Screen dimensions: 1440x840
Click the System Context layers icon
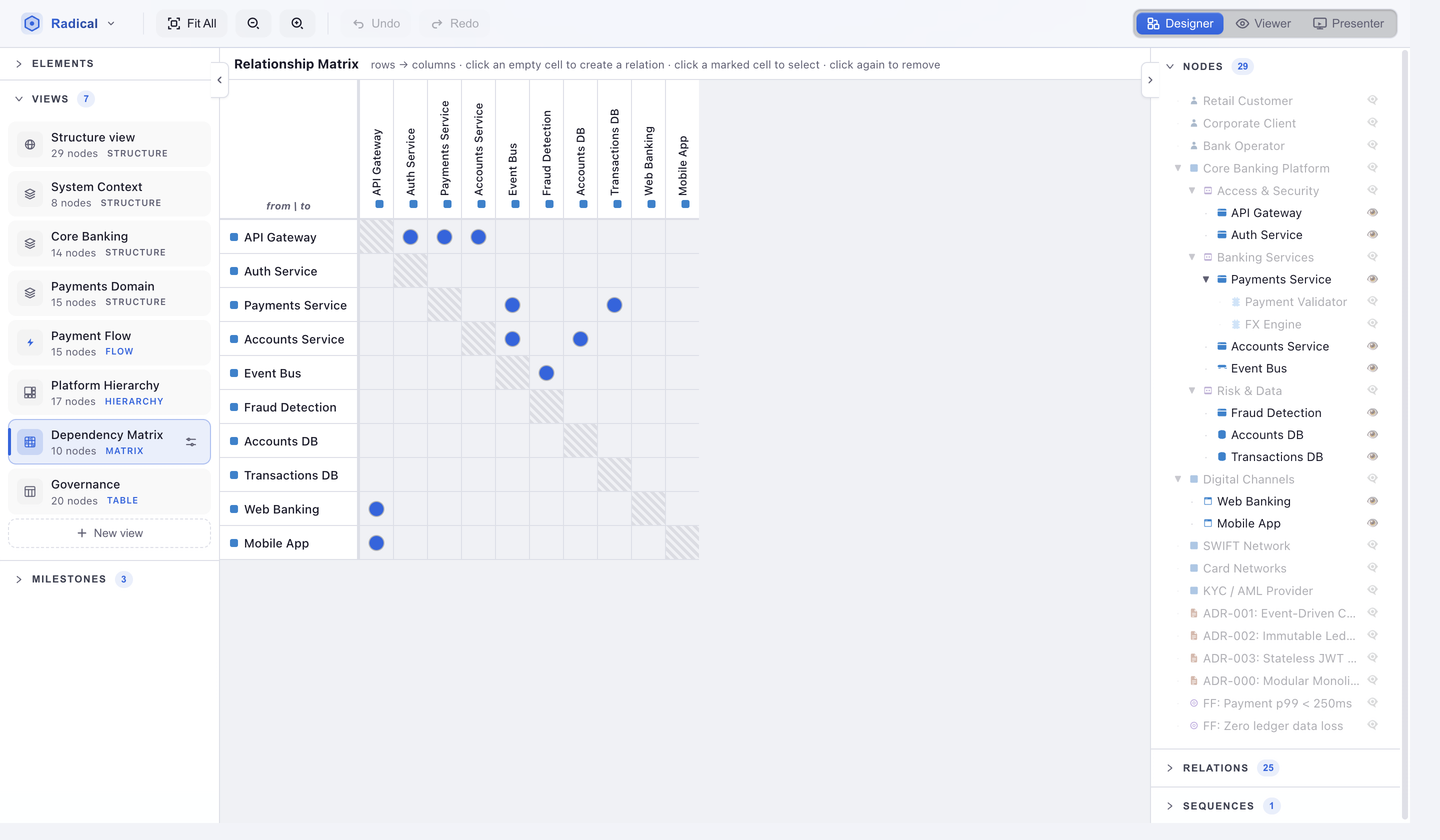(x=29, y=194)
